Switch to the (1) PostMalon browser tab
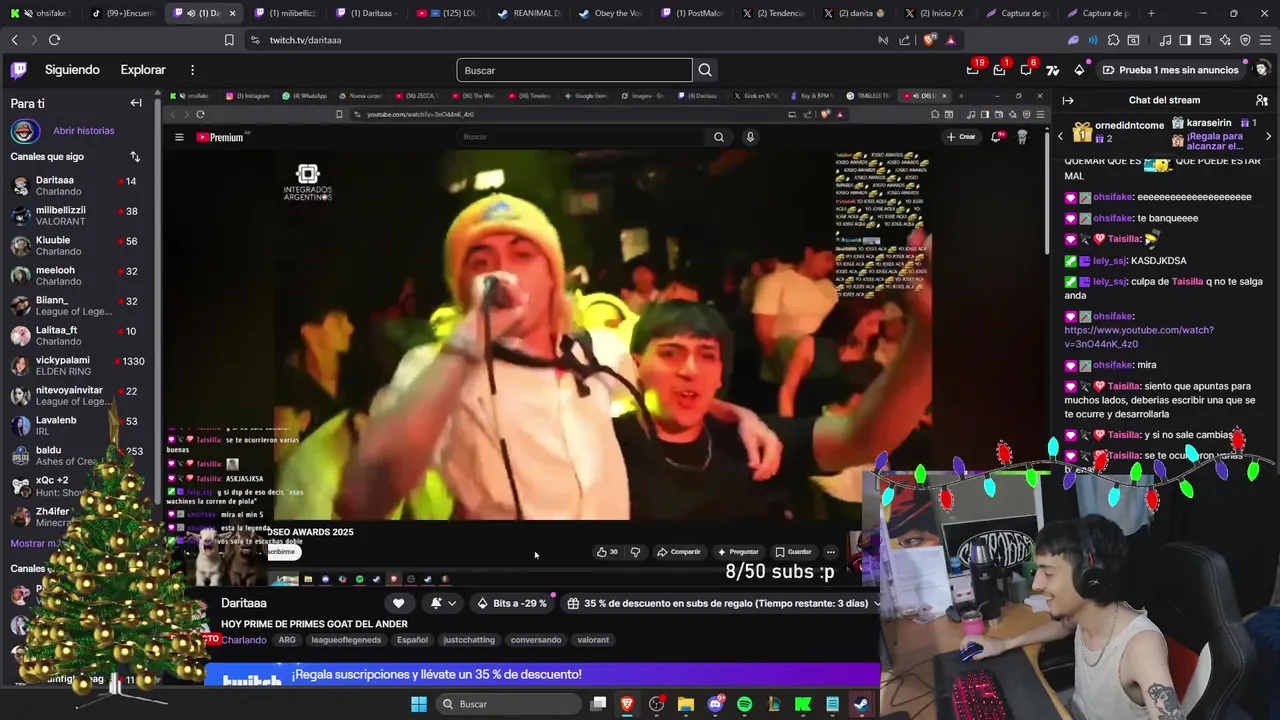This screenshot has width=1280, height=720. click(x=692, y=13)
